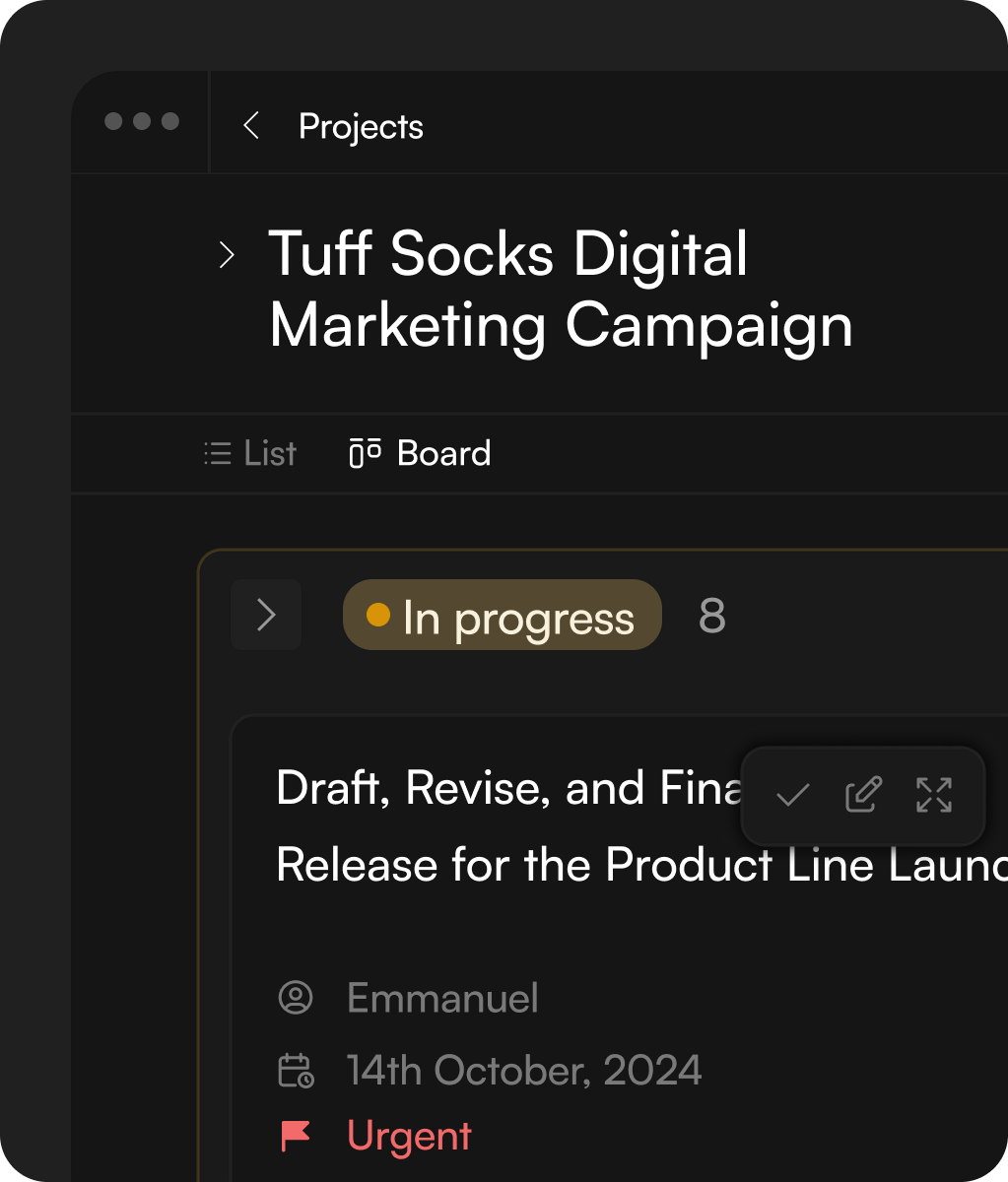Click the due date 14th October, 2024
The image size is (1008, 1182).
click(523, 1071)
